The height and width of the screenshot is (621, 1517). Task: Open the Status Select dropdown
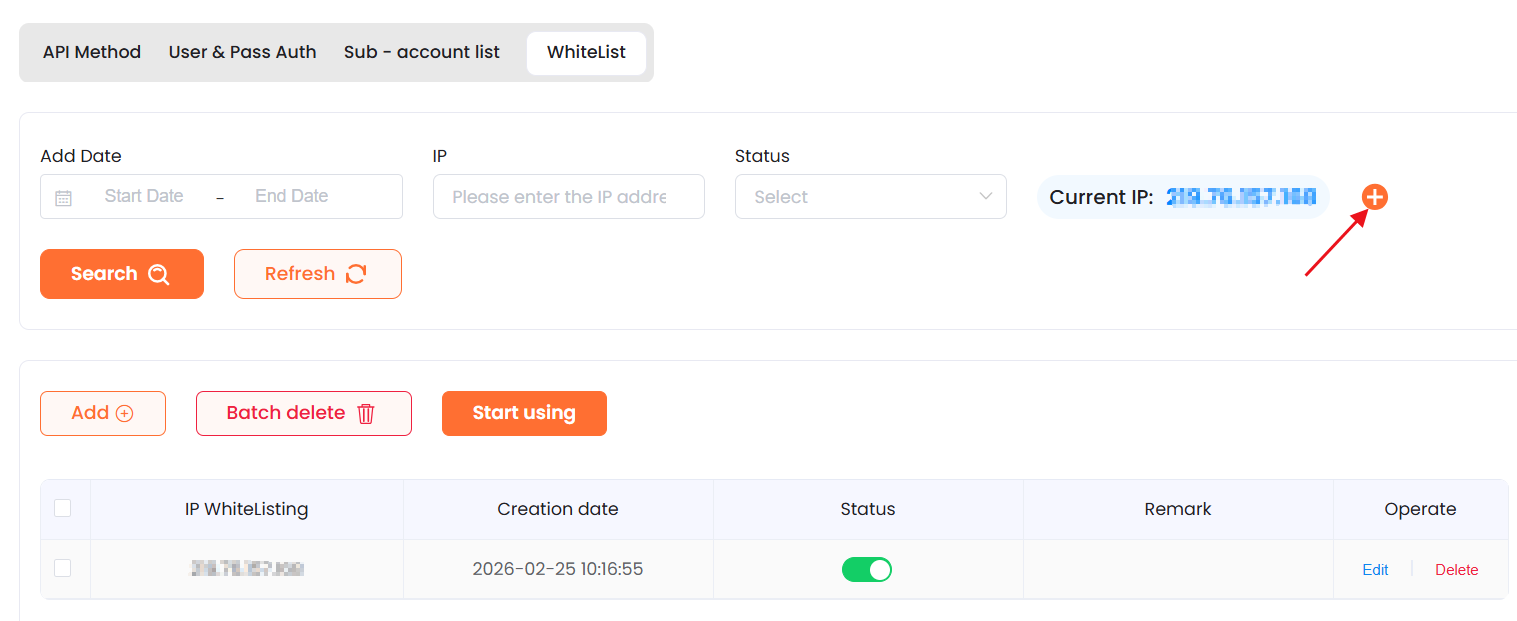[860, 197]
